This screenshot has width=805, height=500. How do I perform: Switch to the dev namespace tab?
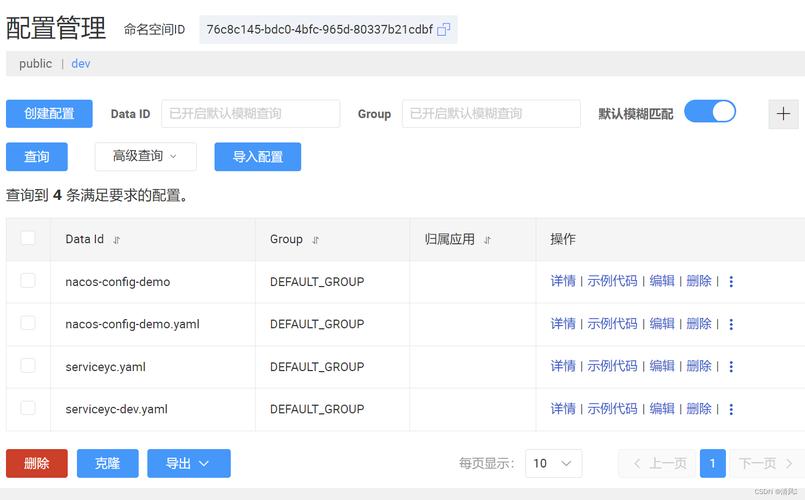[81, 64]
